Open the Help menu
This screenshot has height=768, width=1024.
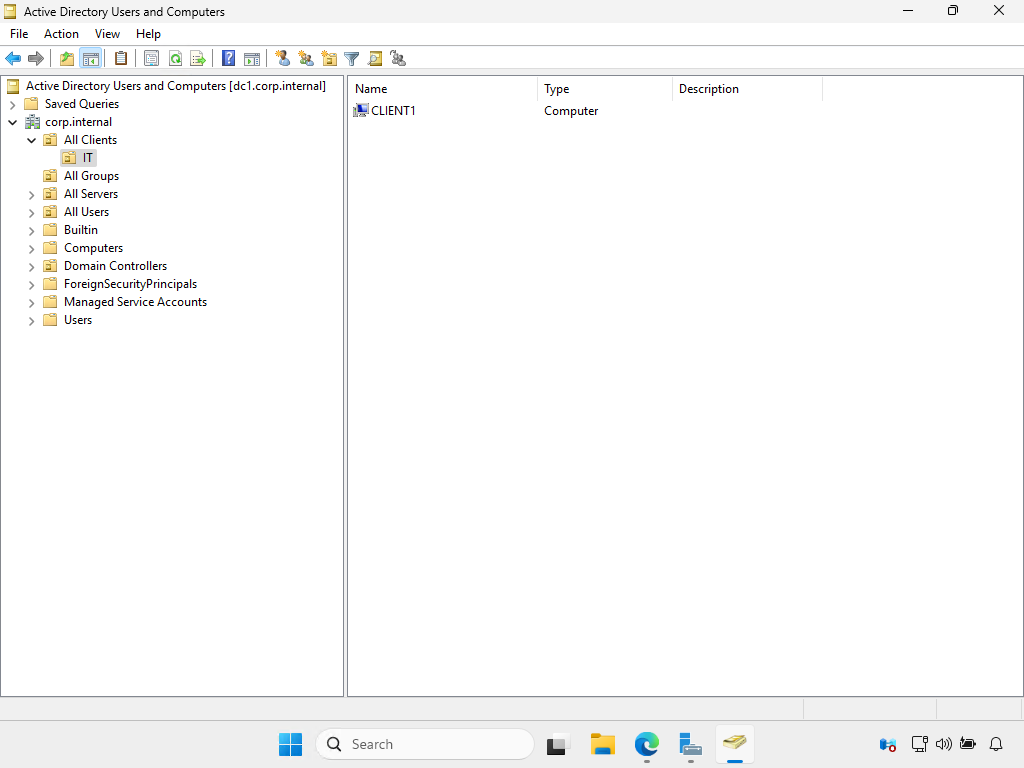point(148,34)
